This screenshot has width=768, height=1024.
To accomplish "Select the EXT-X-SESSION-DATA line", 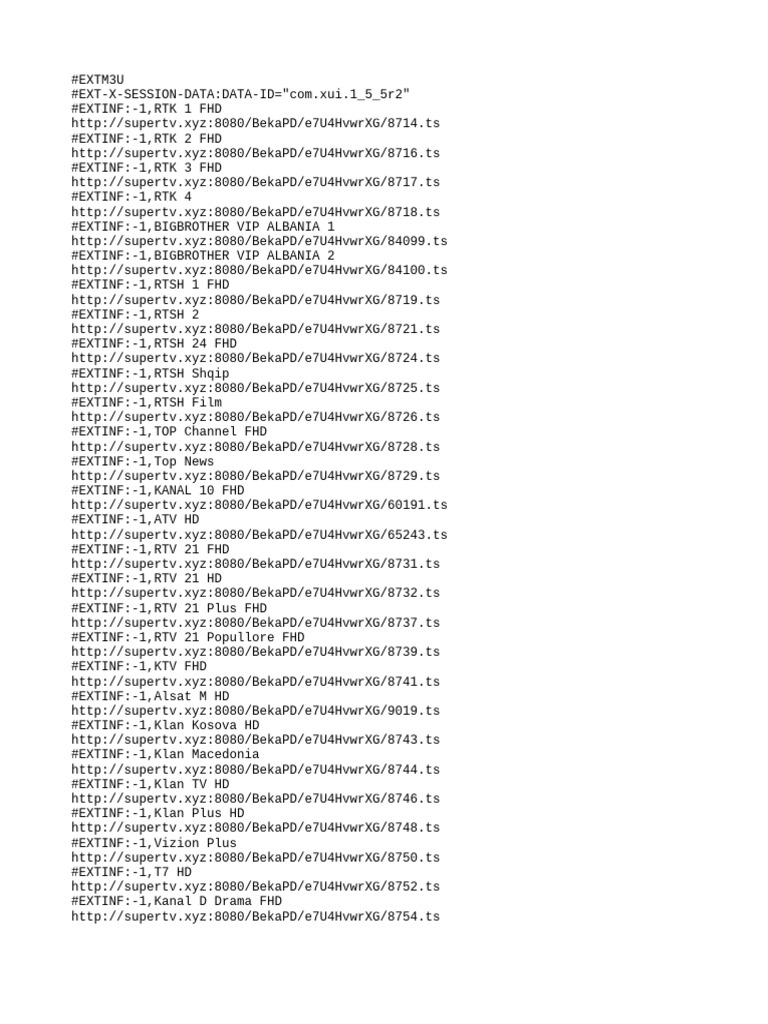I will click(x=240, y=94).
